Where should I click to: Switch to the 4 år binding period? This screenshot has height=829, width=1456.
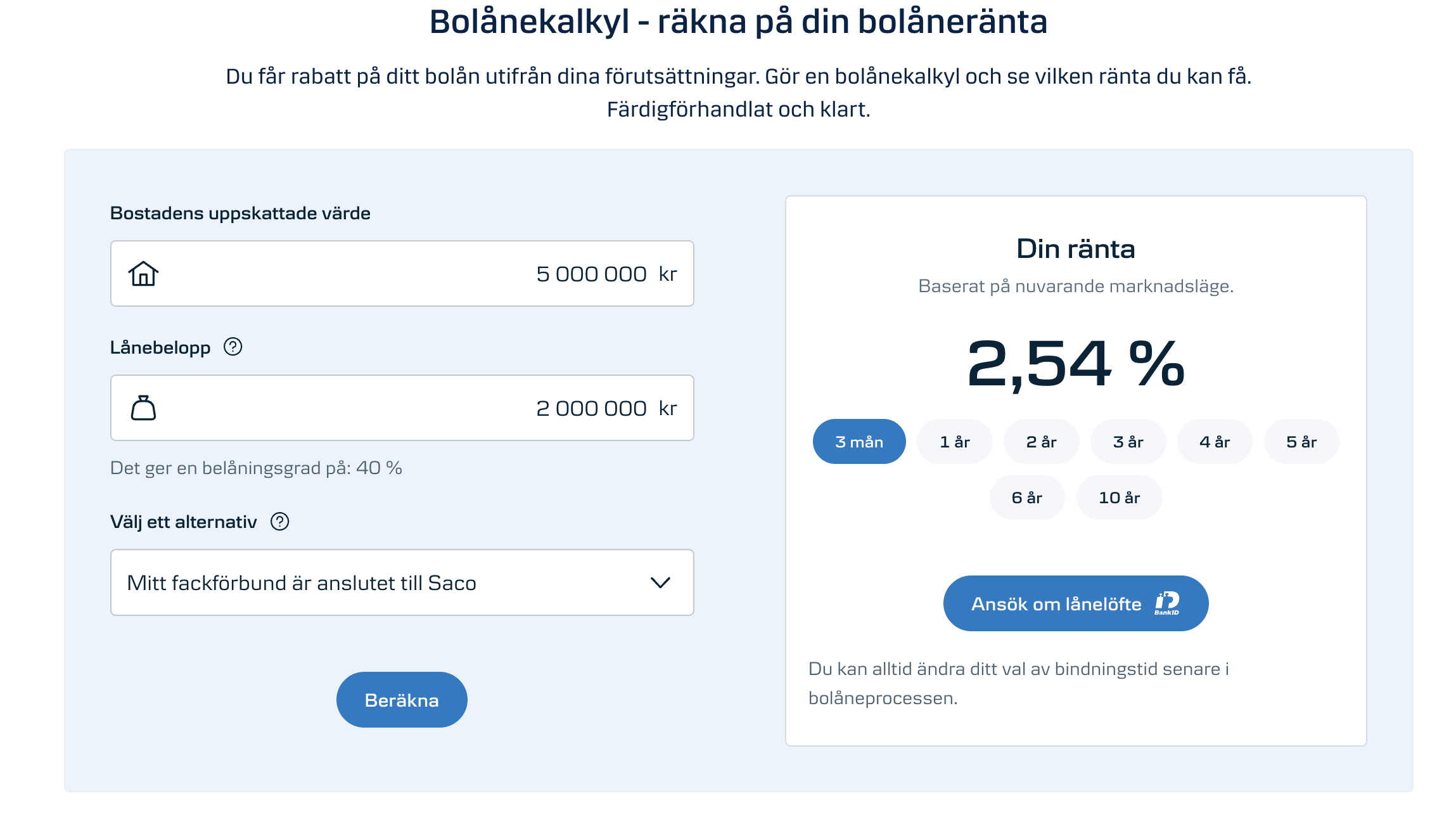[x=1214, y=442]
